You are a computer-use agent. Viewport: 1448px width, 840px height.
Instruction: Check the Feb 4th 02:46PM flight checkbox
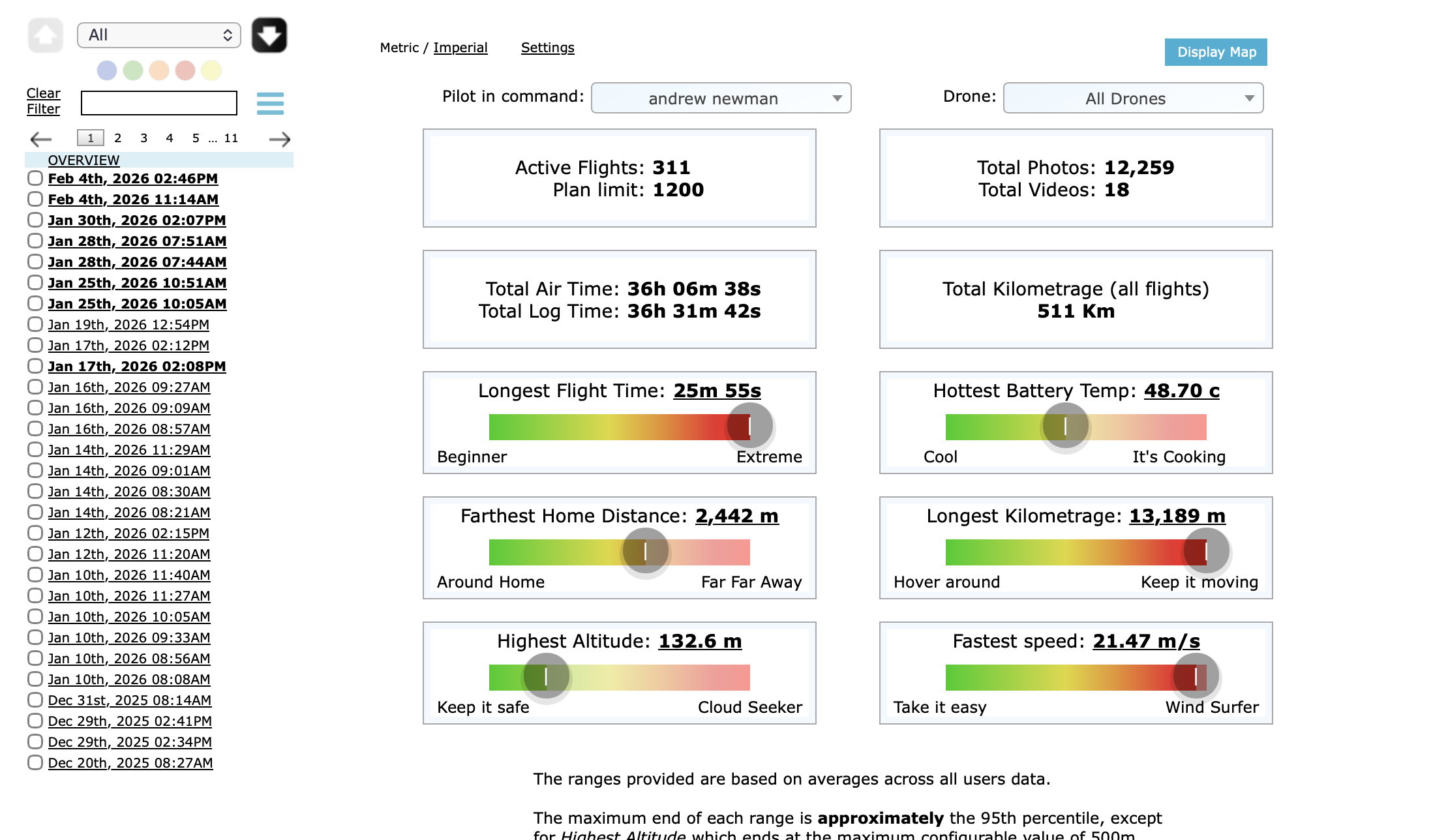(35, 178)
